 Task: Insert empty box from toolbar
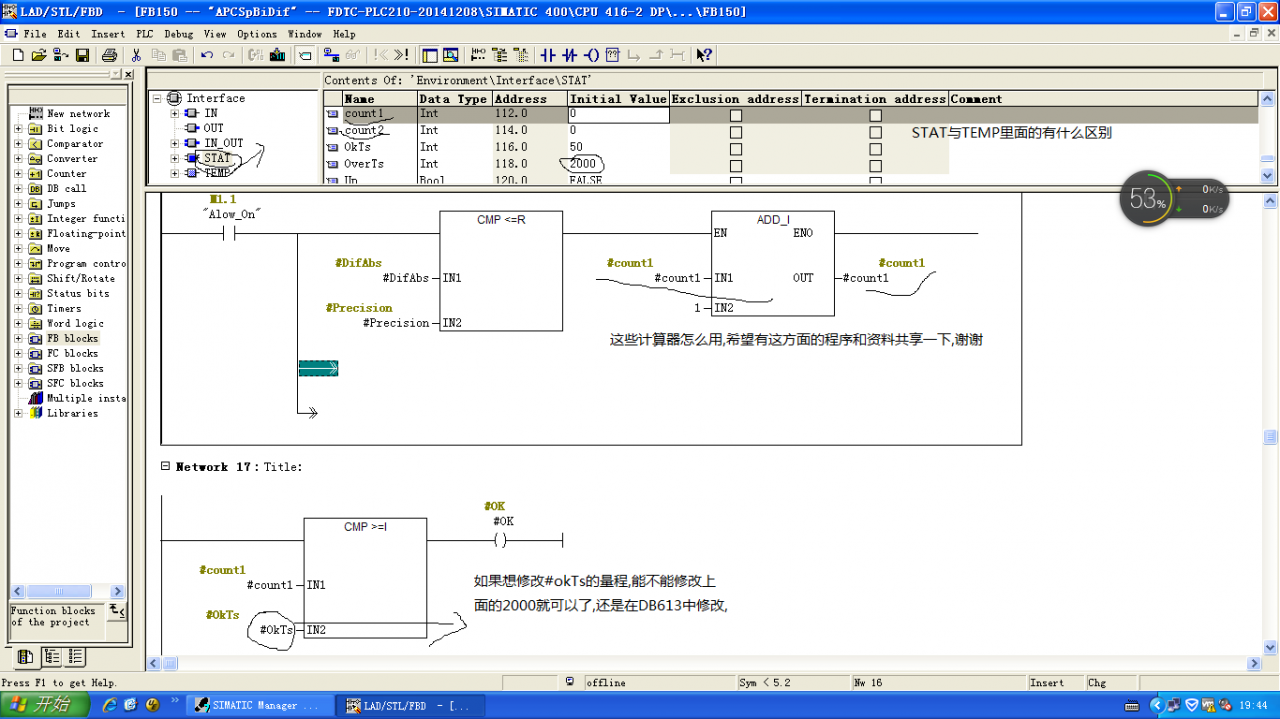coord(613,55)
